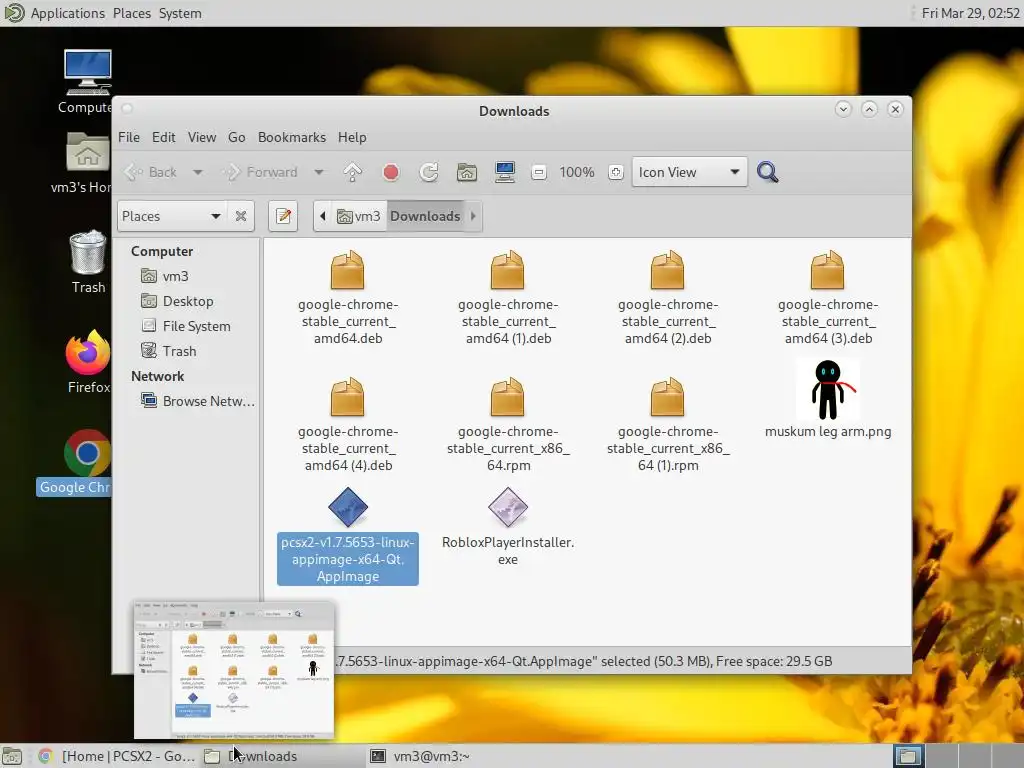
Task: Open Desktop in the sidebar
Action: (178, 301)
